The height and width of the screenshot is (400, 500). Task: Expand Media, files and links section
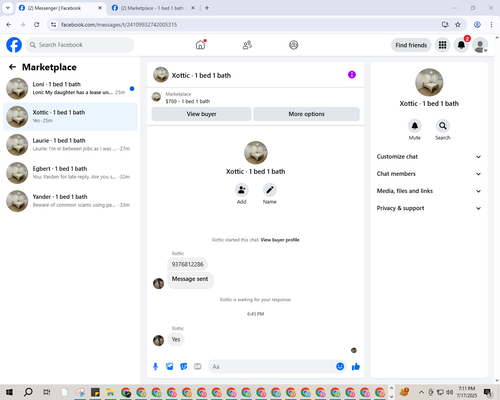tap(429, 191)
